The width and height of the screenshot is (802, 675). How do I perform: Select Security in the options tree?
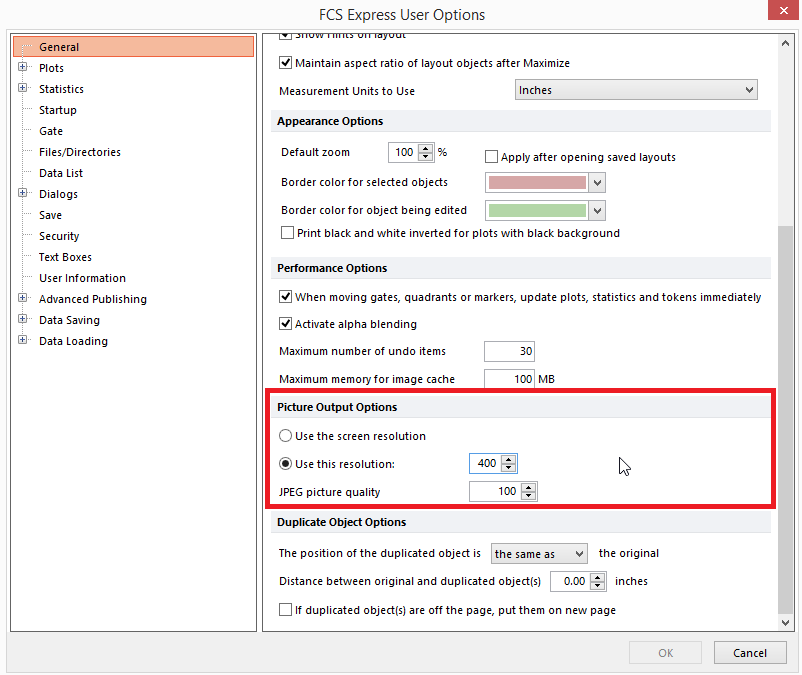pyautogui.click(x=59, y=236)
